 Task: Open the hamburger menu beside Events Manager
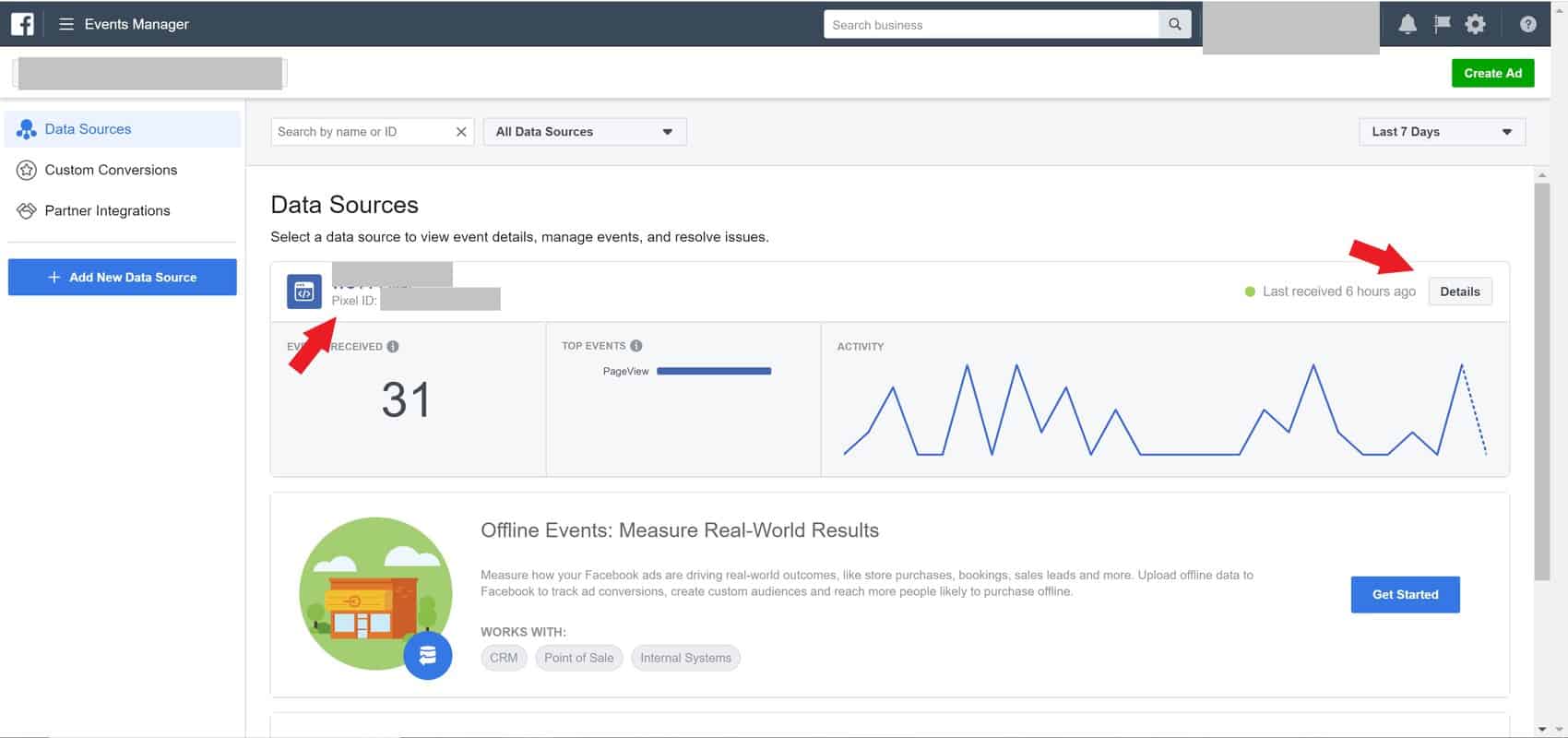pos(66,24)
